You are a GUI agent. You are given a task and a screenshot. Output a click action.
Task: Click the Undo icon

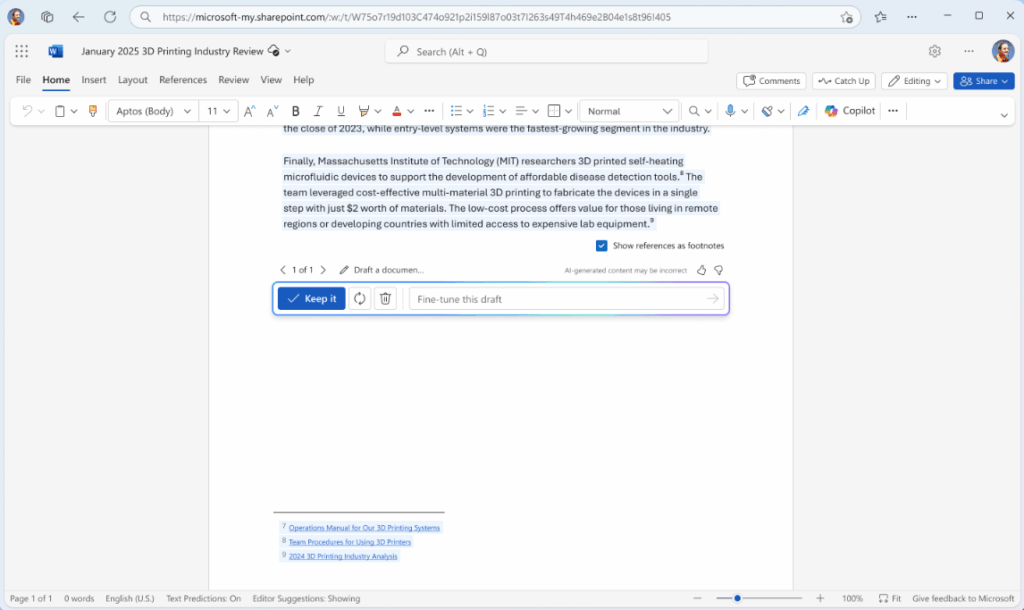[x=27, y=111]
